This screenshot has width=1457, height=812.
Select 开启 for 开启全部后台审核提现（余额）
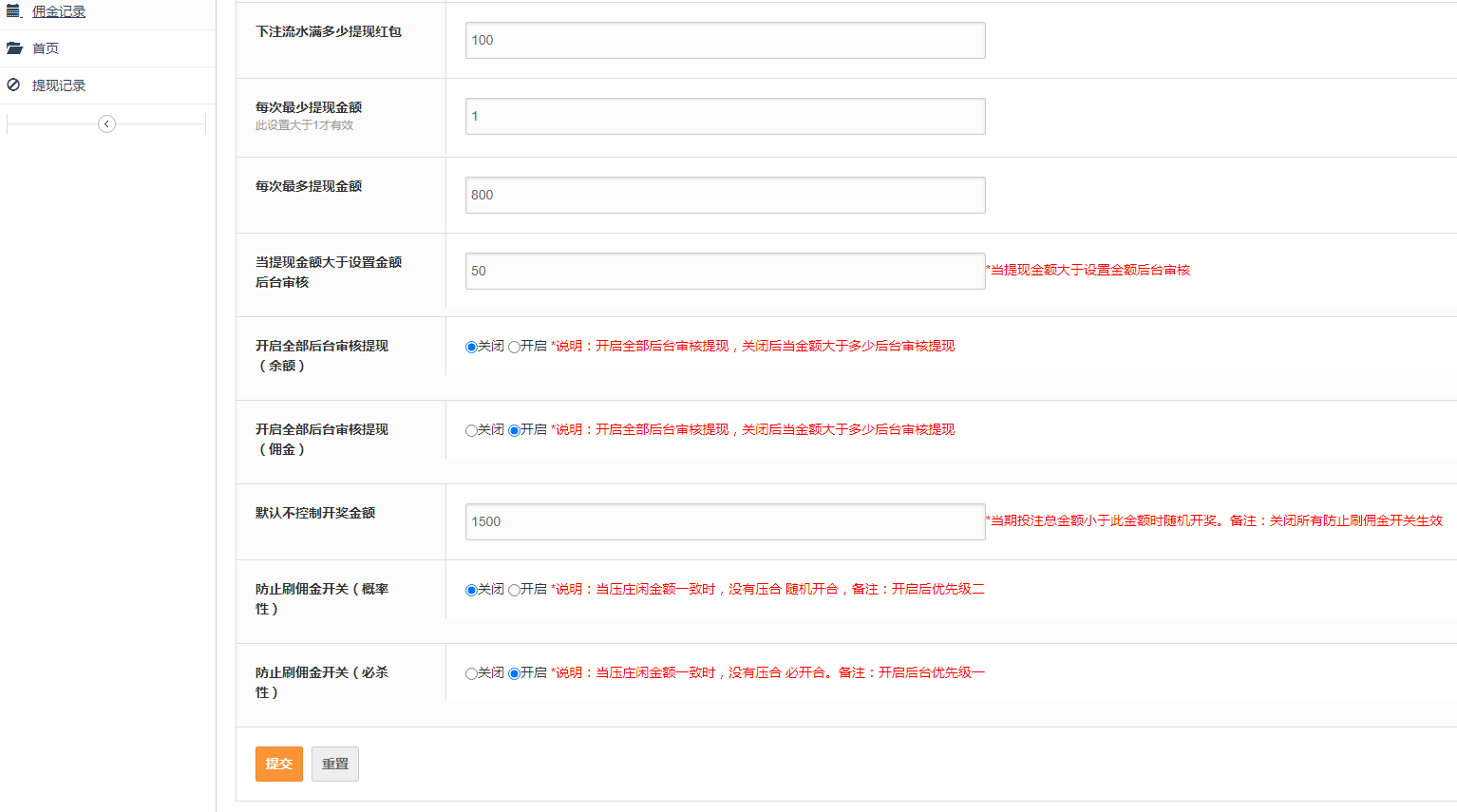(514, 348)
